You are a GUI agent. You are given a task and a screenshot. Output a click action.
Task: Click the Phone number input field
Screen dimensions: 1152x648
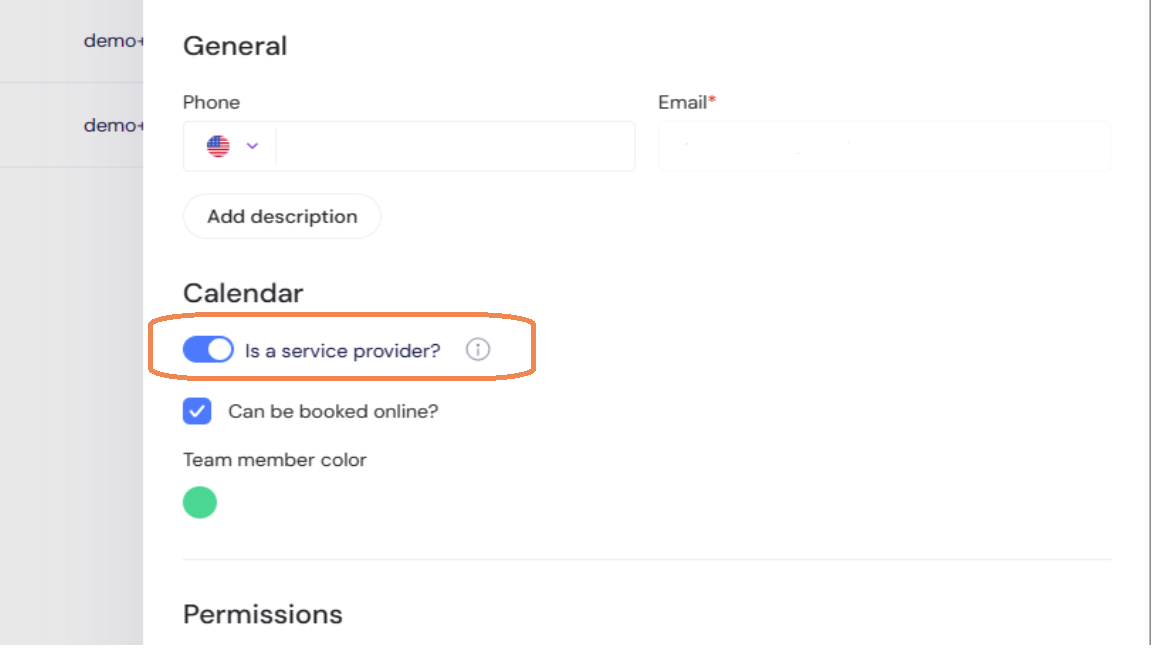coord(454,146)
